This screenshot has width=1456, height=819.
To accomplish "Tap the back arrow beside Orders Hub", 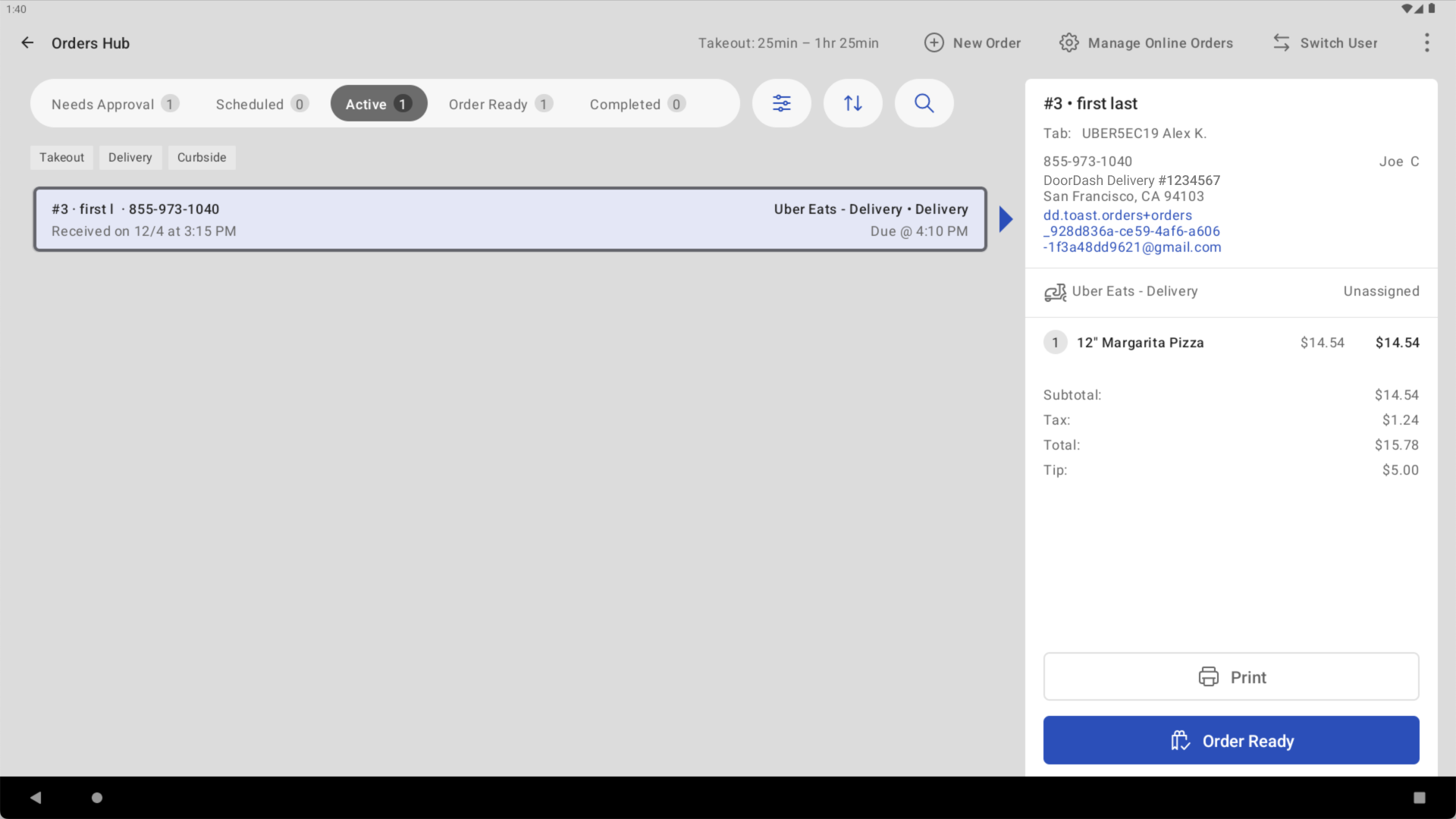I will (27, 43).
